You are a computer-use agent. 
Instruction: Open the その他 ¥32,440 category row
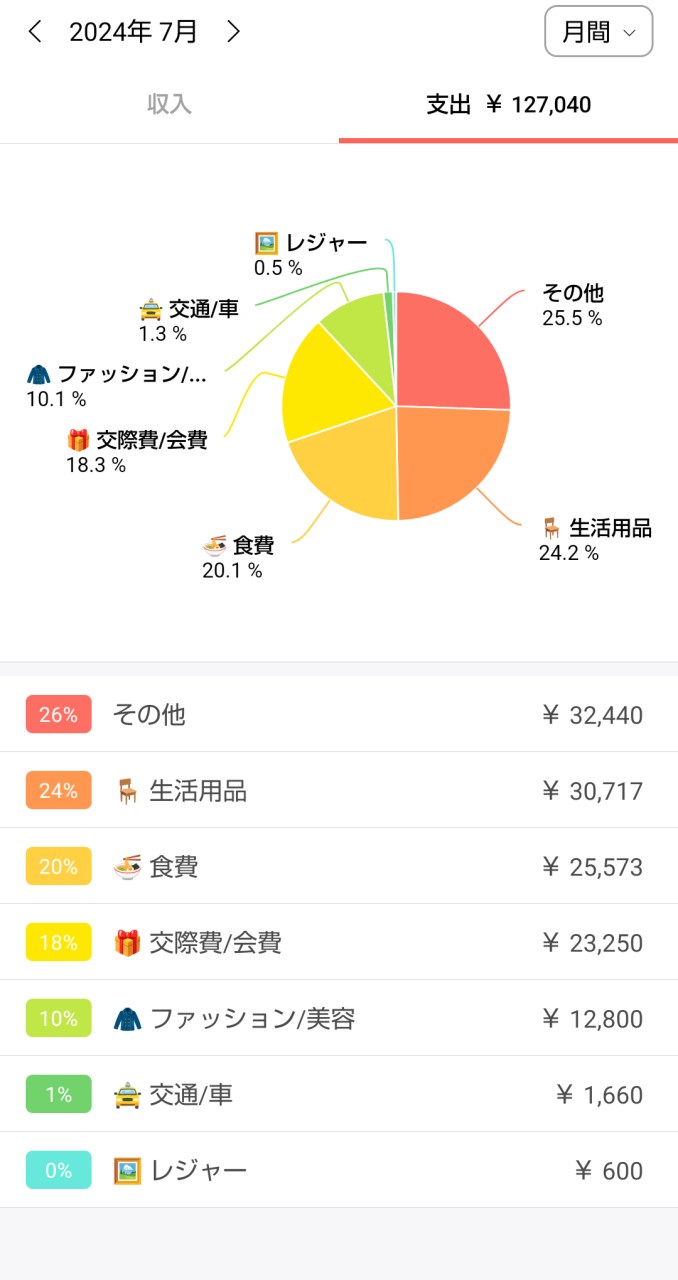(x=339, y=715)
